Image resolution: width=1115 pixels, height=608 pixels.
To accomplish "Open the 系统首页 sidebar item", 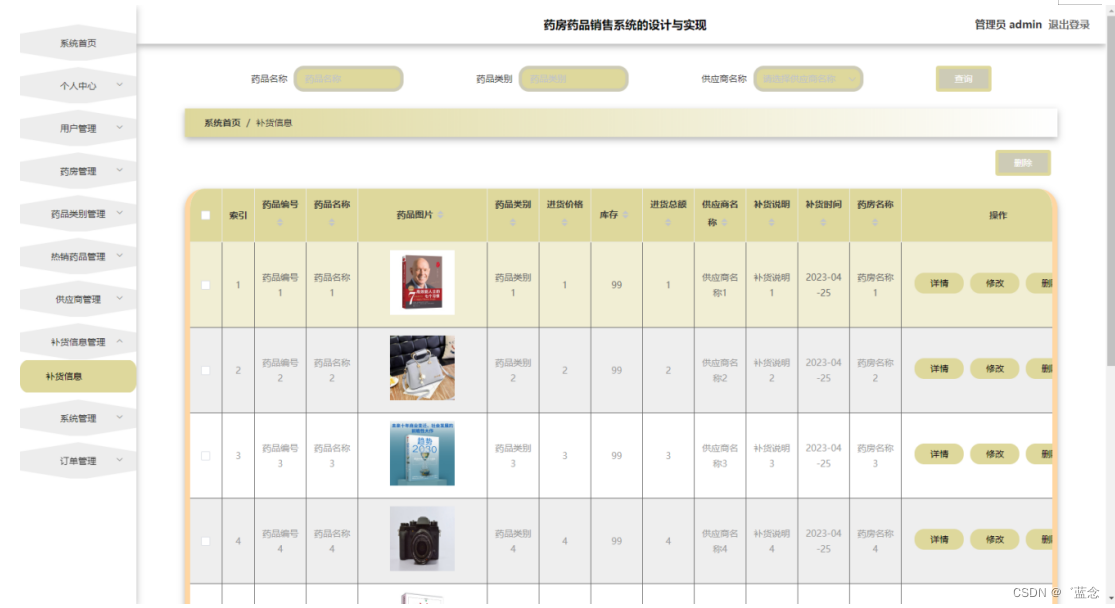I will (x=77, y=43).
